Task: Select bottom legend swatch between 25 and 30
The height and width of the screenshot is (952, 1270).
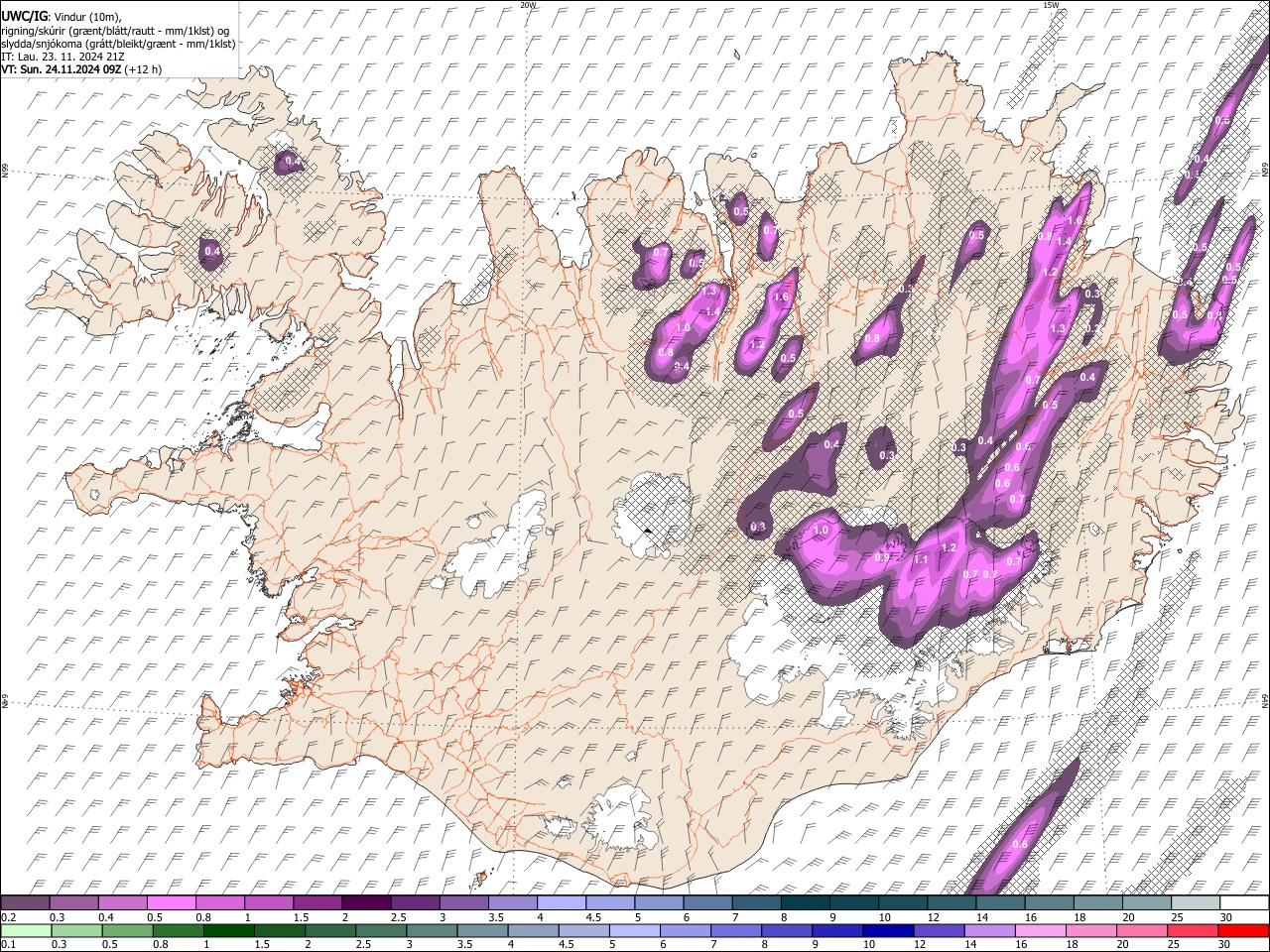Action: coord(1193,930)
